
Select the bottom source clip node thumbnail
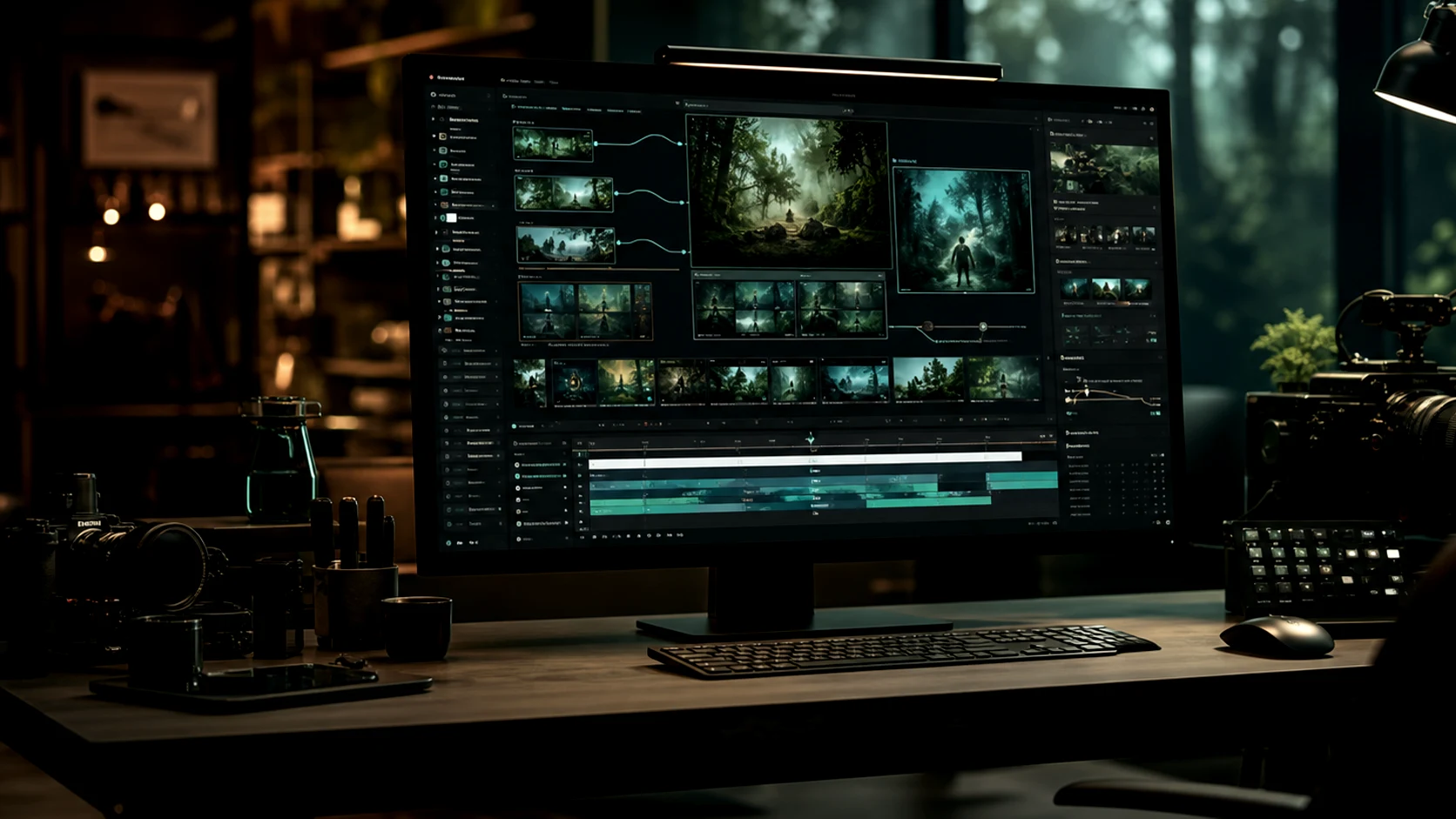566,245
